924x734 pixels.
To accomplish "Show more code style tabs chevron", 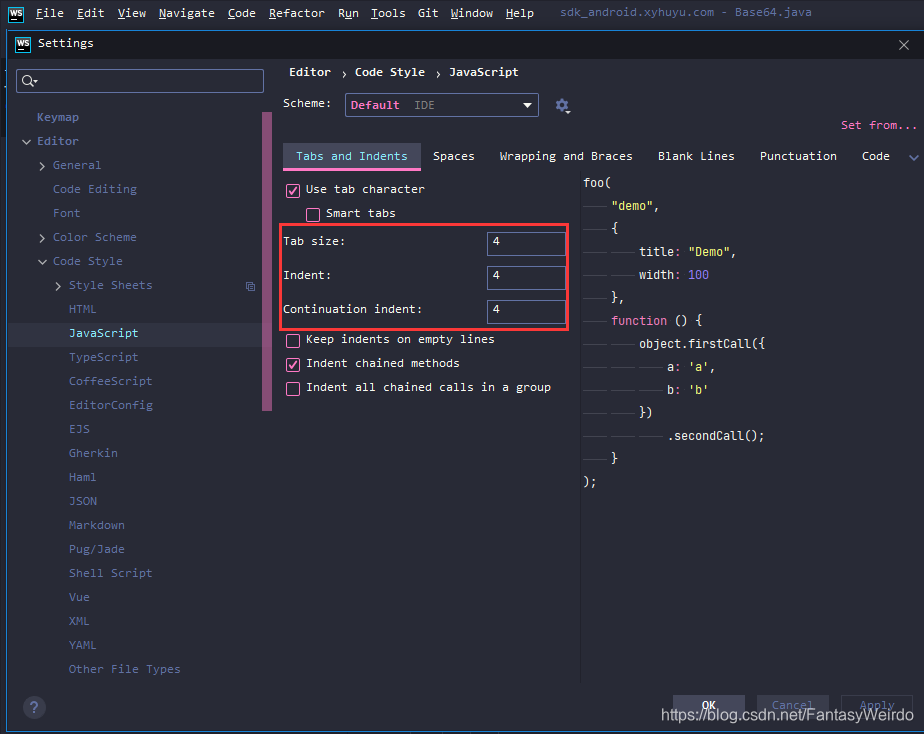I will 913,157.
